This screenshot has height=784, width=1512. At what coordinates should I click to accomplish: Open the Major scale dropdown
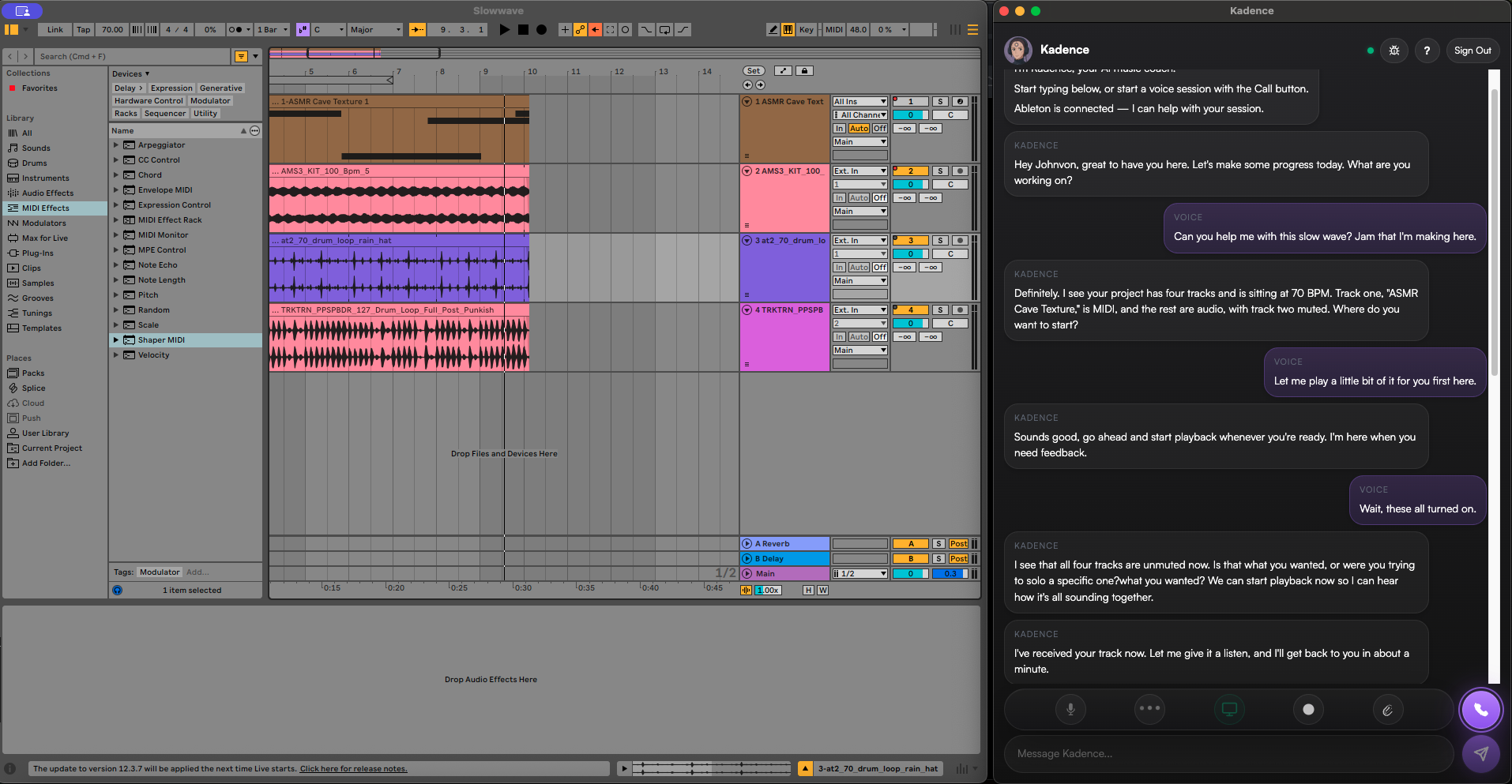375,29
